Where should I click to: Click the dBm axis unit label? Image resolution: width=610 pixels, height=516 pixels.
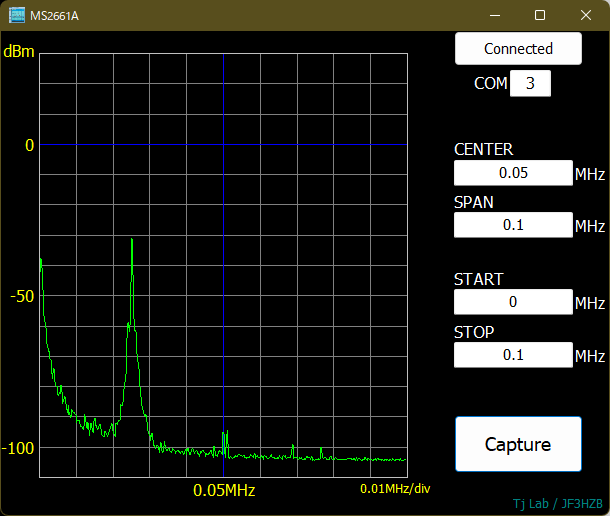coord(20,51)
